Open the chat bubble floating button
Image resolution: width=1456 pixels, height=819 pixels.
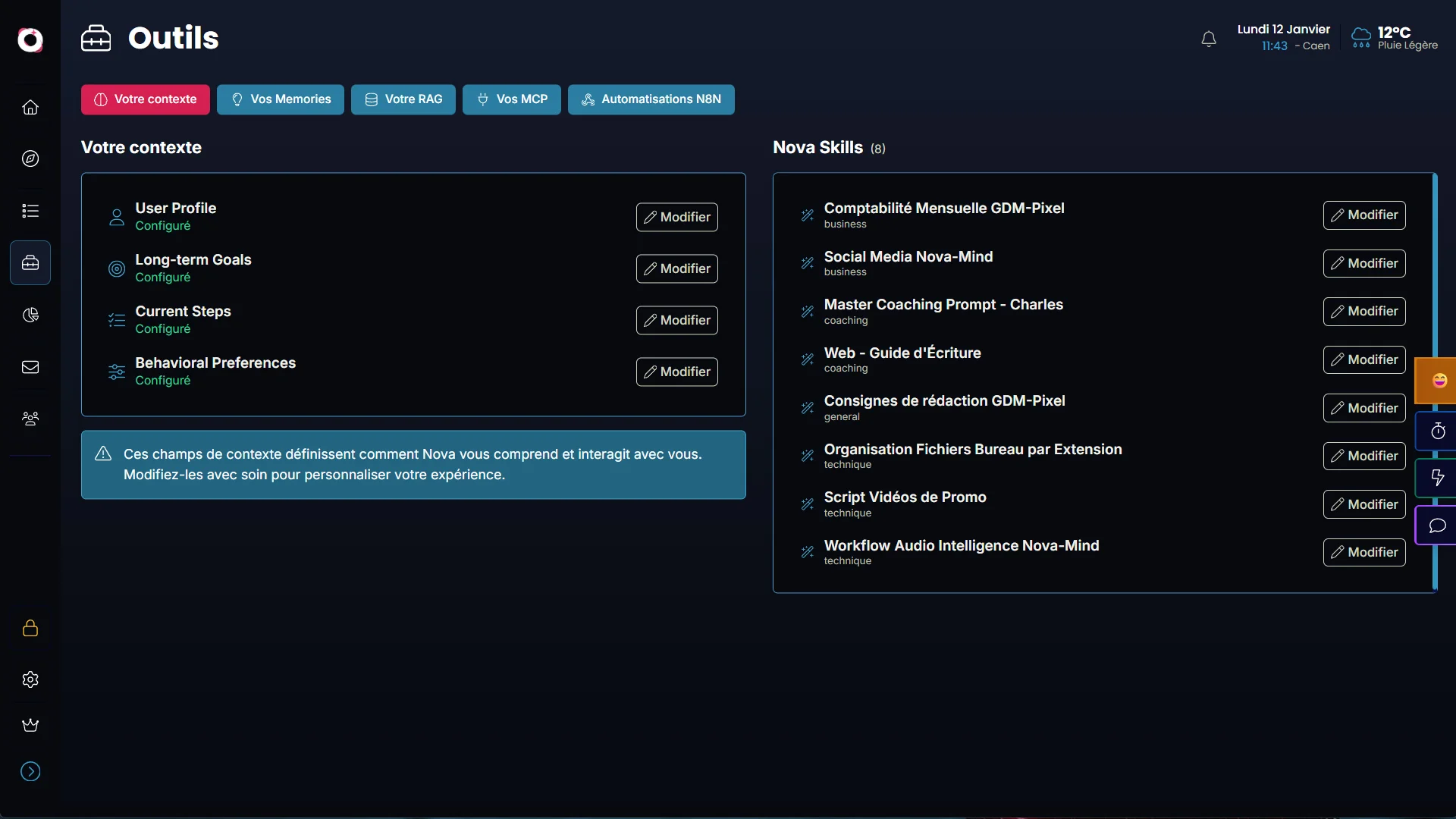(x=1438, y=526)
